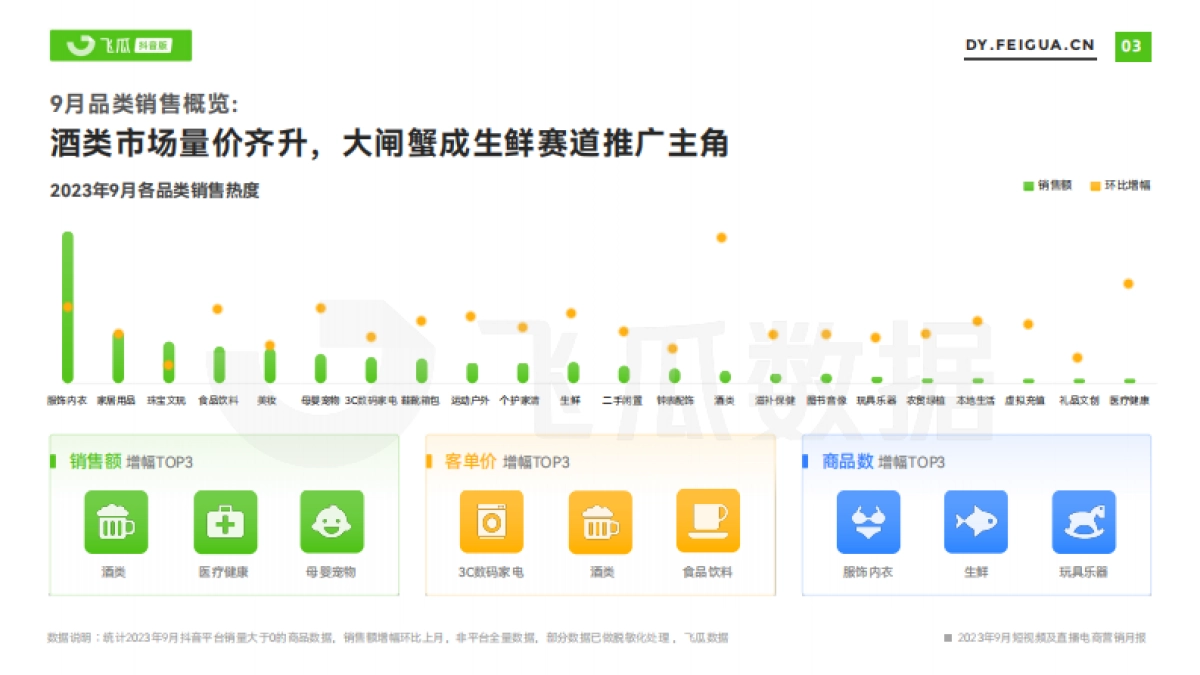Select the 医疗健康 category axis label
Image resolution: width=1200 pixels, height=675 pixels.
click(1132, 400)
